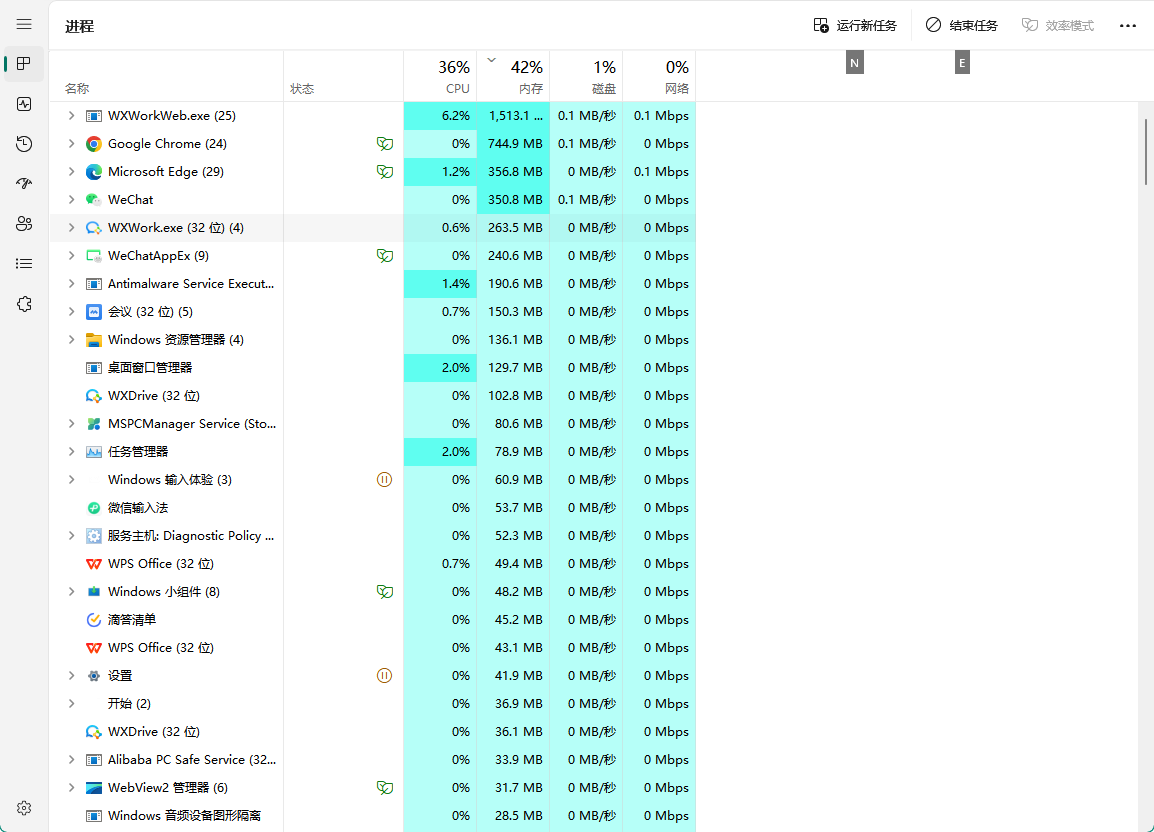Click the 设置 gear process icon
The height and width of the screenshot is (832, 1154).
[93, 675]
